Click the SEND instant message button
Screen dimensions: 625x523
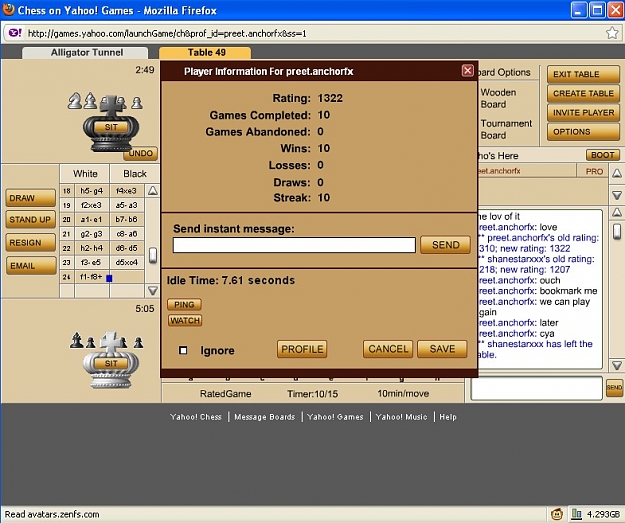[x=445, y=244]
